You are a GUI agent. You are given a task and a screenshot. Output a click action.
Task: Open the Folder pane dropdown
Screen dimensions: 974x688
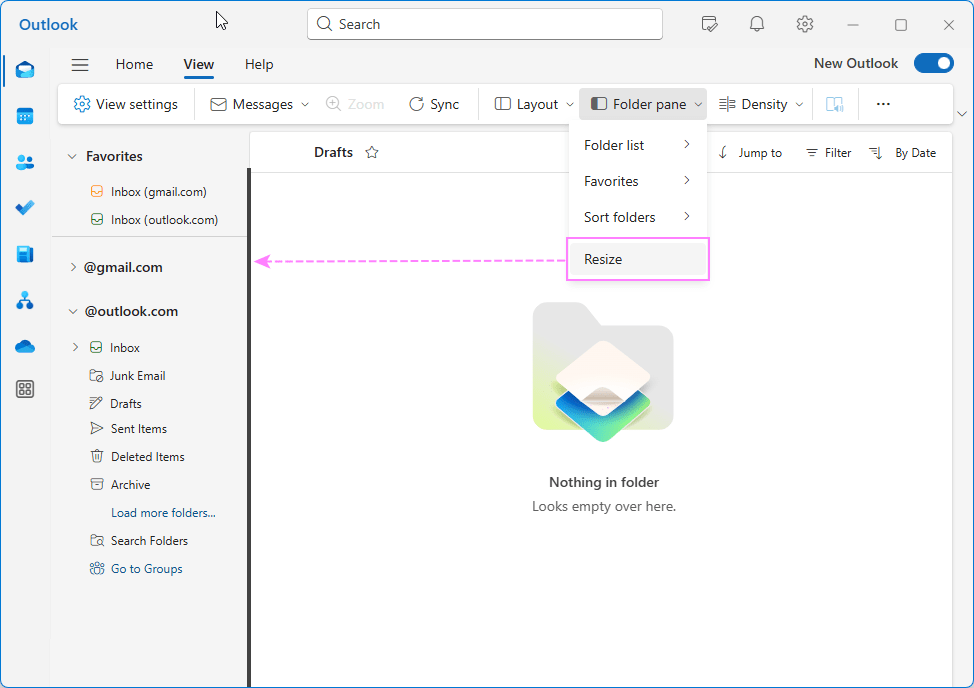(644, 104)
